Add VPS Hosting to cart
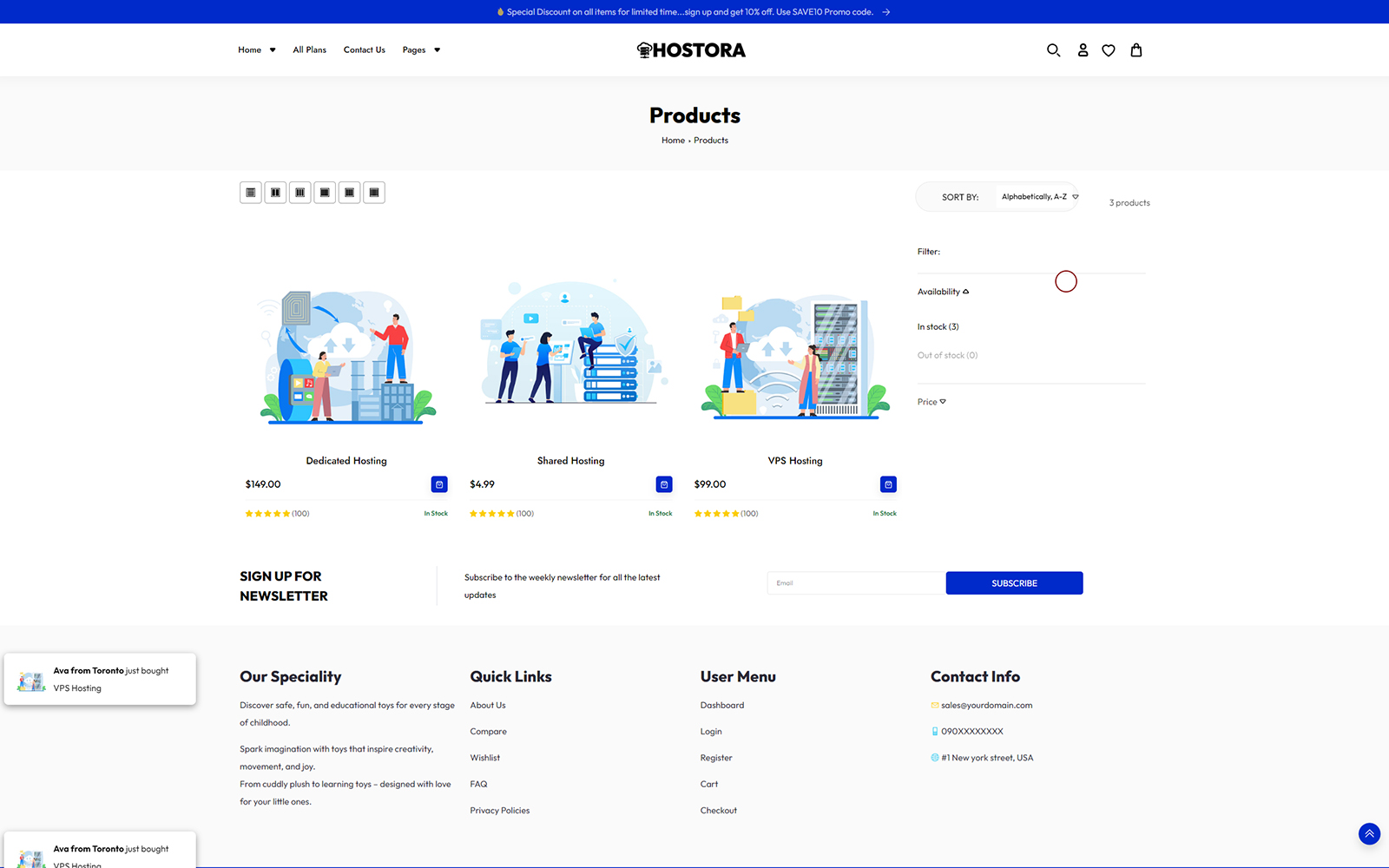1389x868 pixels. 888,484
